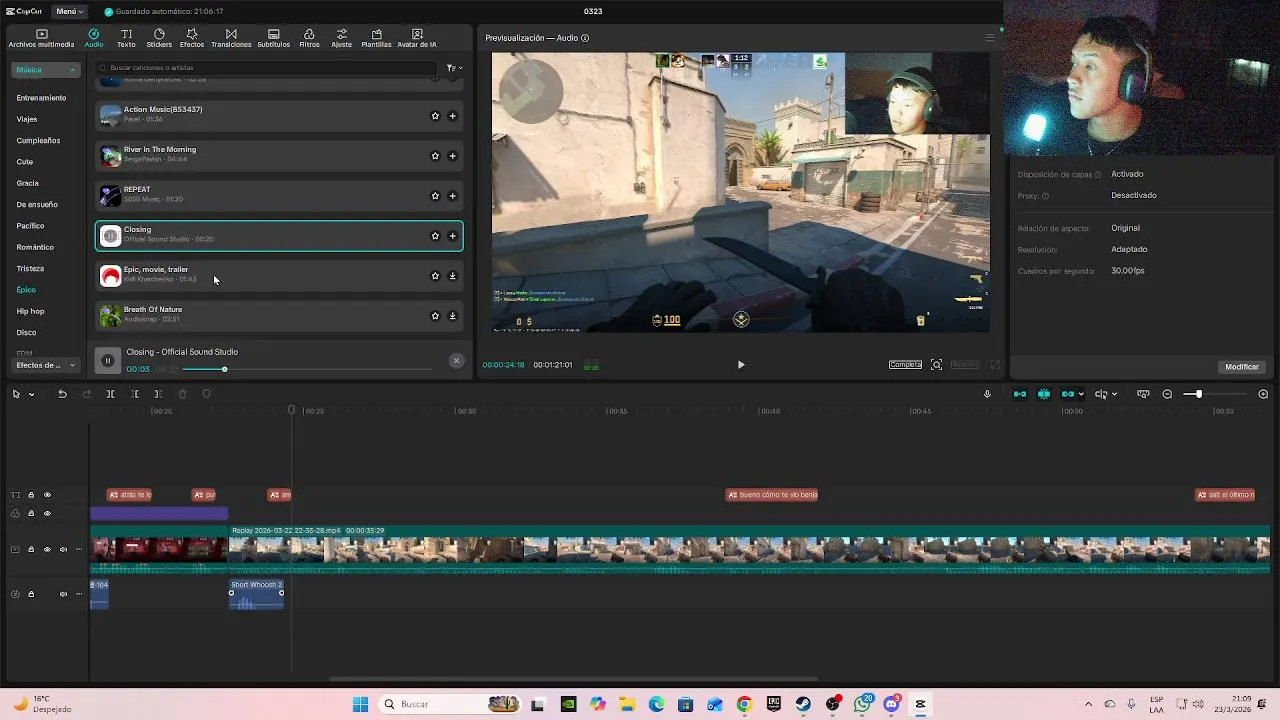Choose the Disco music category
This screenshot has height=720, width=1280.
[26, 332]
